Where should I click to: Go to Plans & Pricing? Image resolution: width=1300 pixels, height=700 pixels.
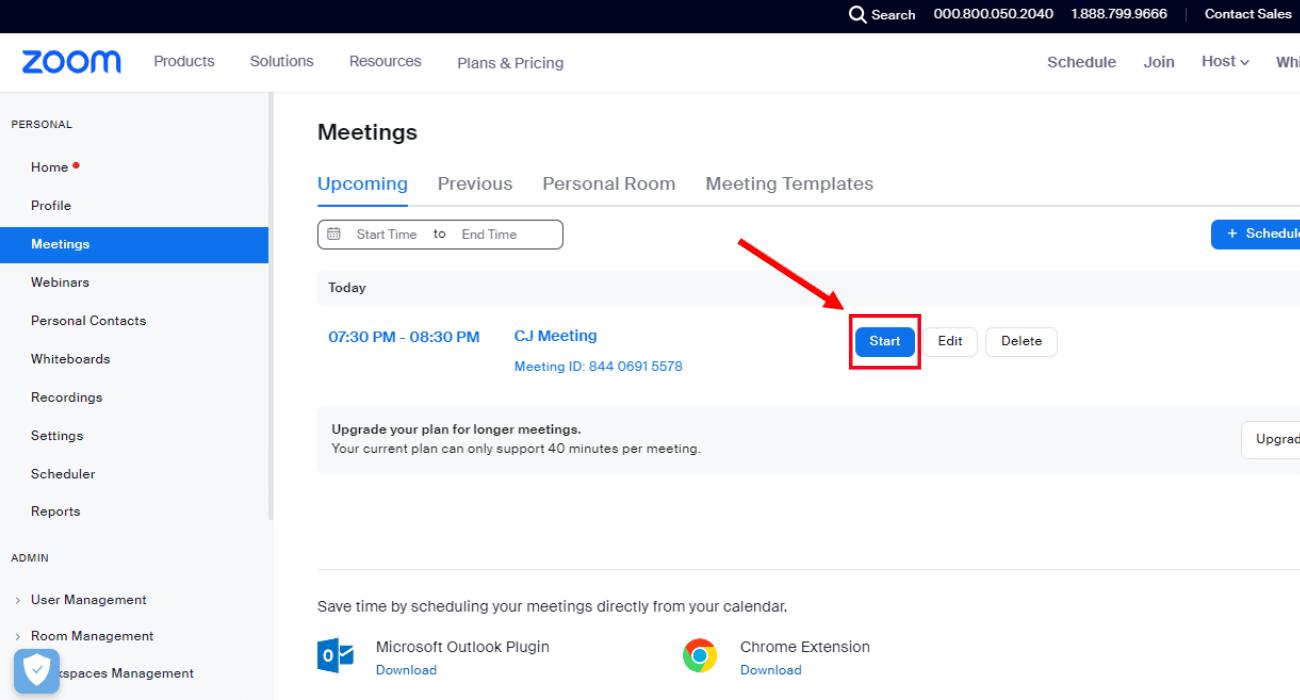pyautogui.click(x=510, y=63)
